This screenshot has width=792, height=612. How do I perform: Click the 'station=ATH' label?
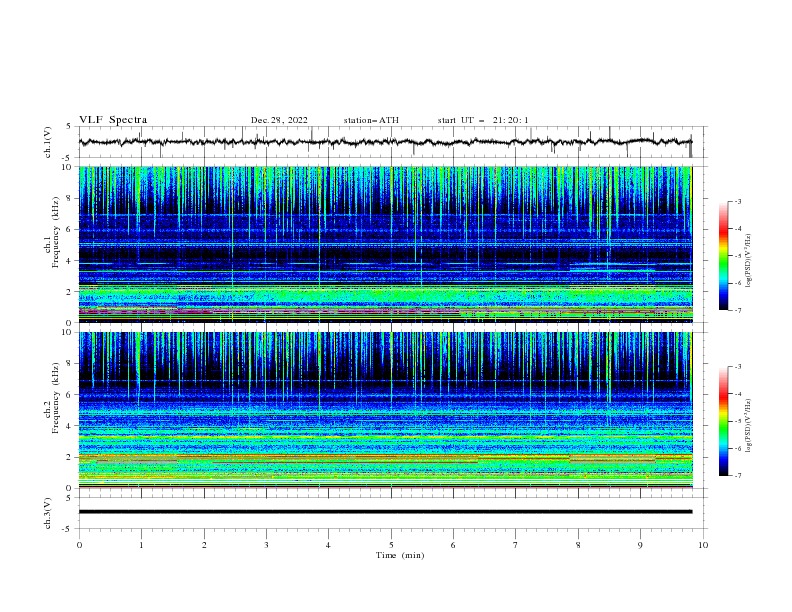(371, 120)
